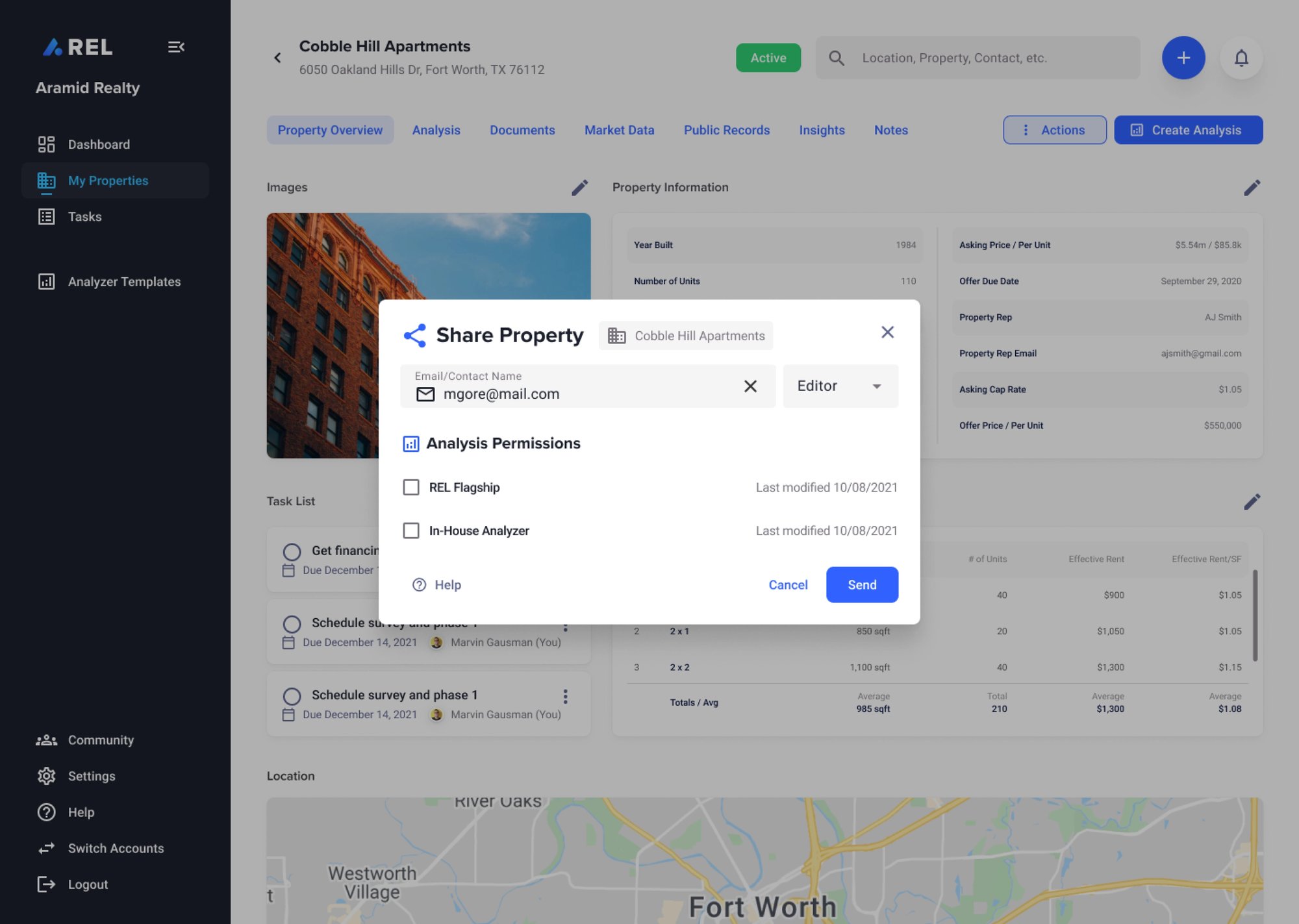The image size is (1299, 924).
Task: Click the Cancel button
Action: click(788, 584)
